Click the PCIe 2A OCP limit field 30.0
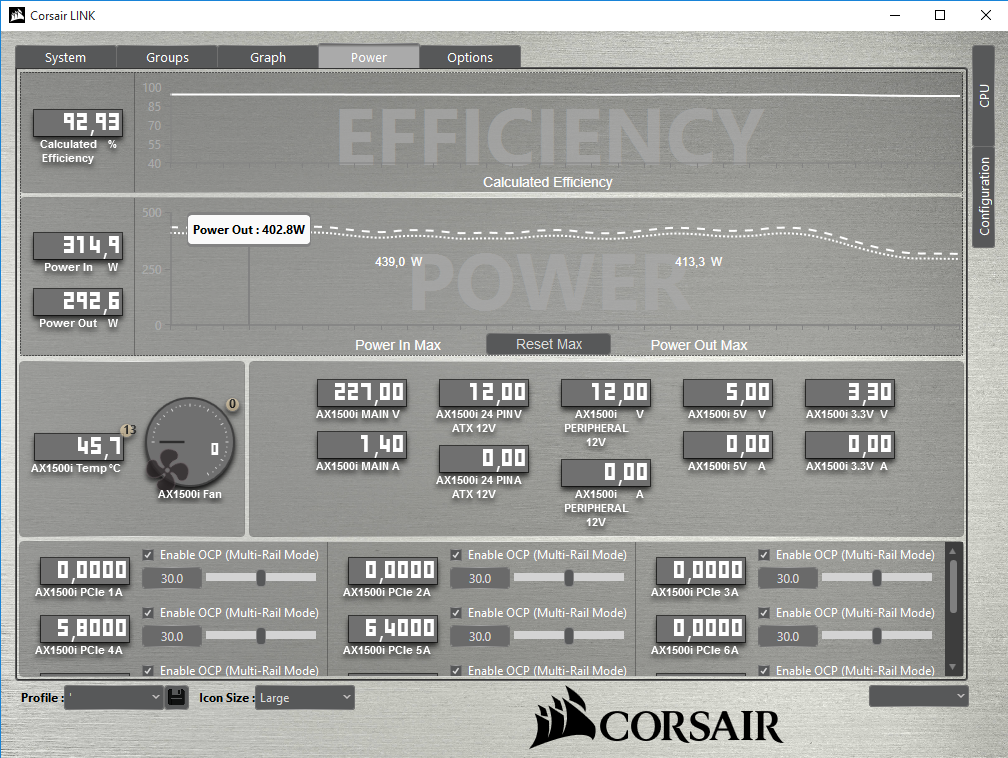This screenshot has width=1008, height=758. pos(480,578)
